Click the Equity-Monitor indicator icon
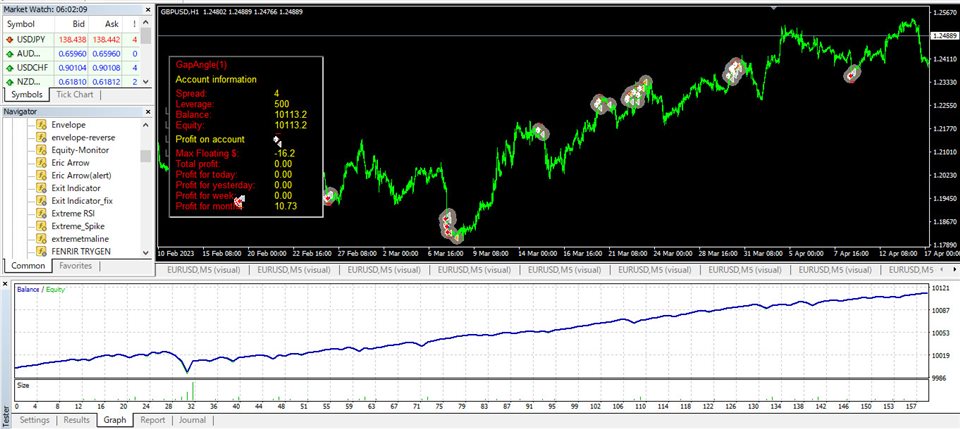Viewport: 960px width, 429px height. click(42, 150)
